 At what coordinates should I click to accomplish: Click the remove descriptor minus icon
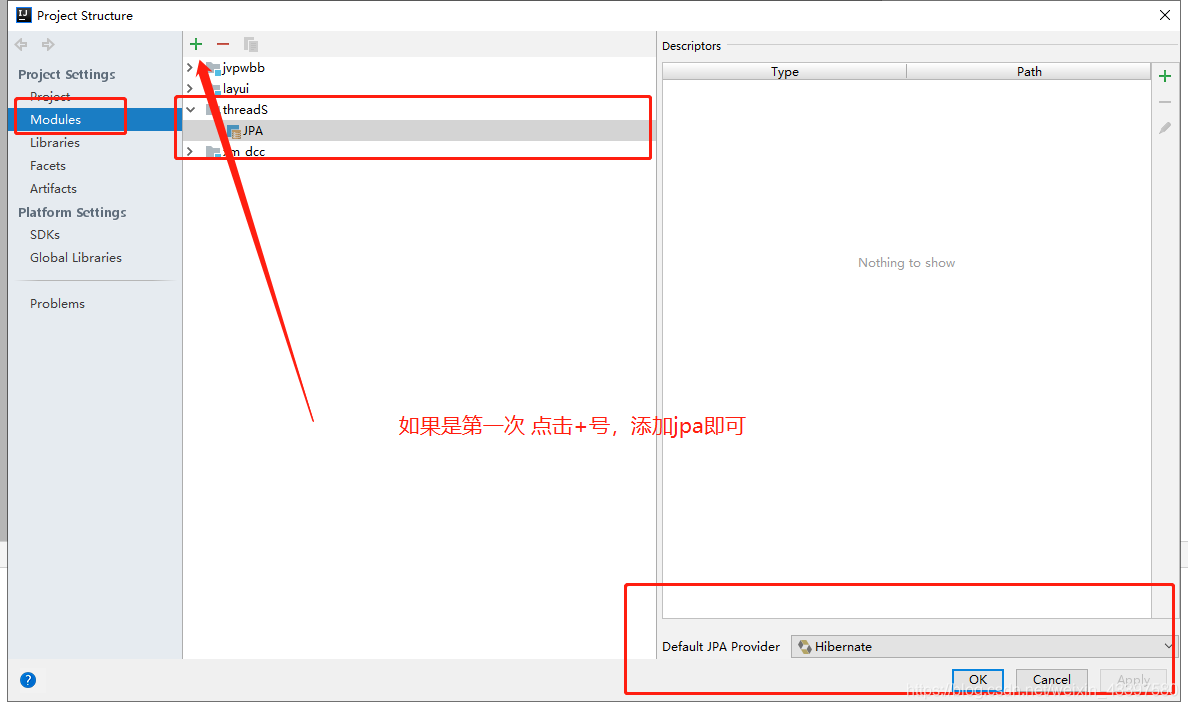pyautogui.click(x=1165, y=102)
